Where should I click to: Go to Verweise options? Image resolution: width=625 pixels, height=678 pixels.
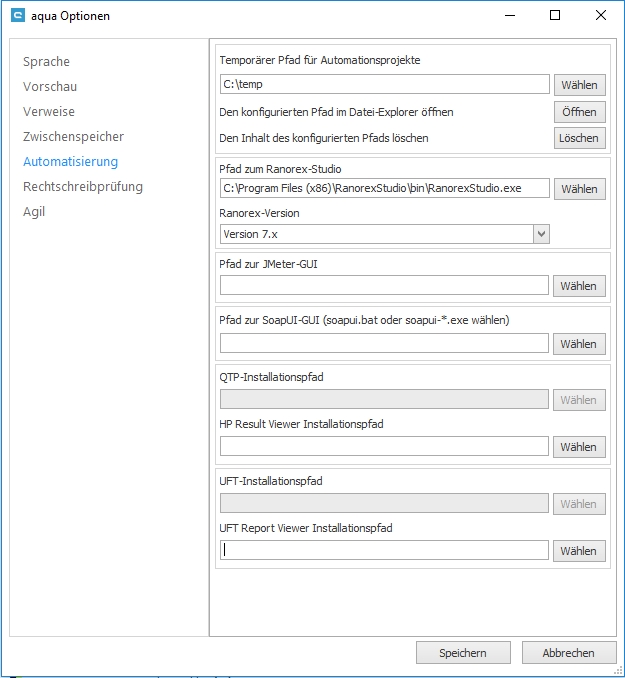(49, 112)
